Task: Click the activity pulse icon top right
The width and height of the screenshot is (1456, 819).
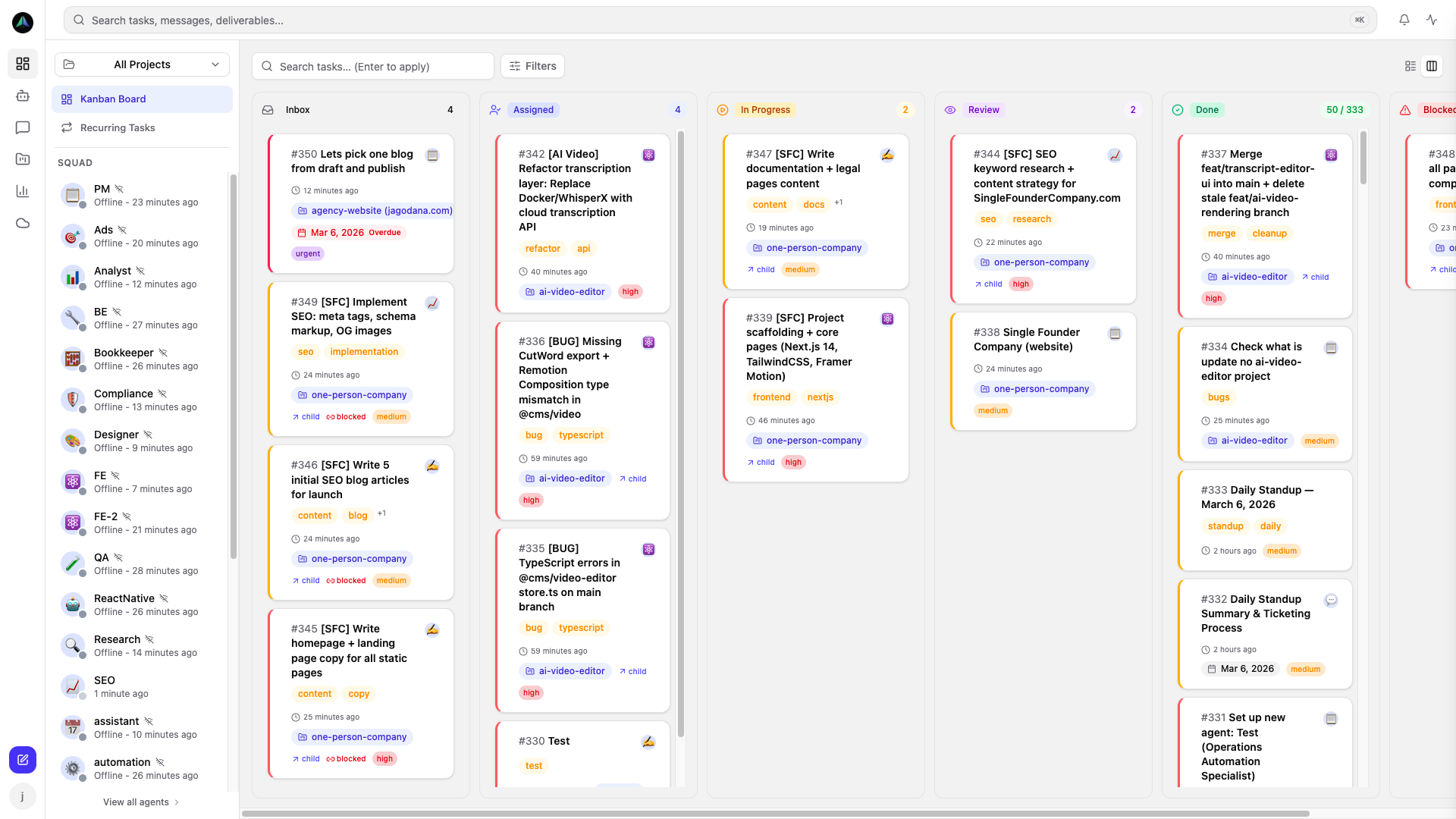Action: coord(1432,20)
